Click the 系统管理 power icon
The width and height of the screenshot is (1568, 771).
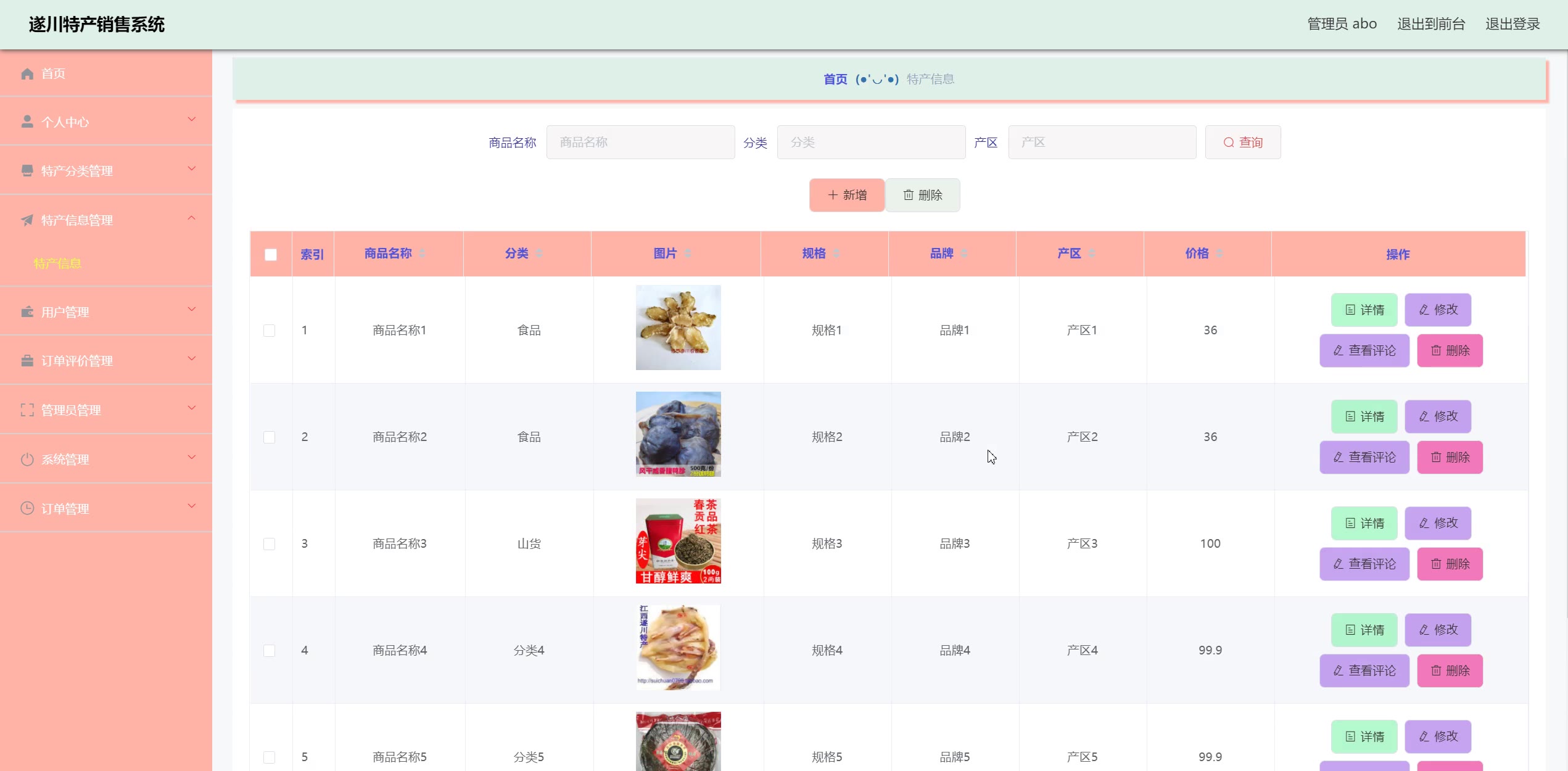click(27, 460)
